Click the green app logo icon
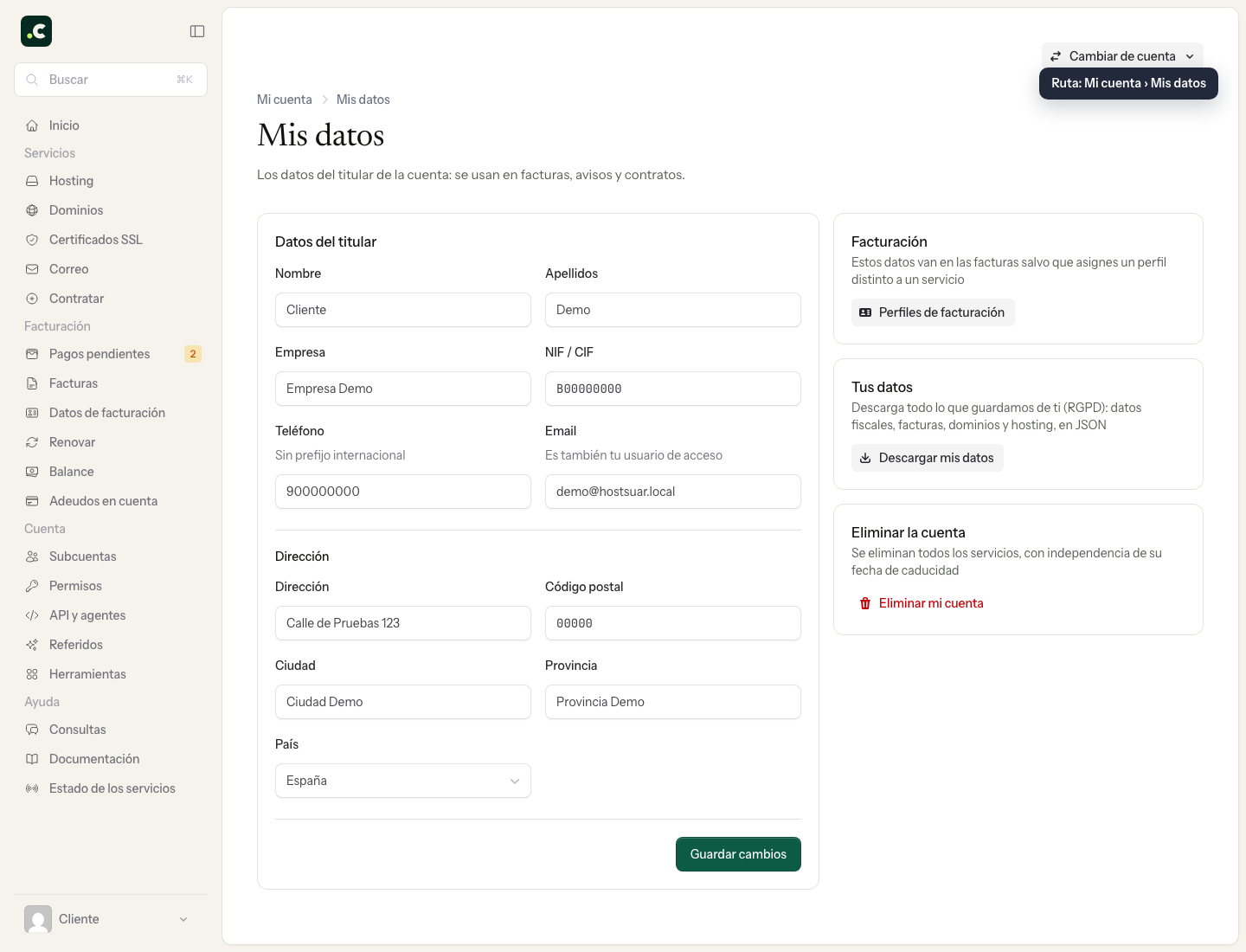 click(36, 31)
